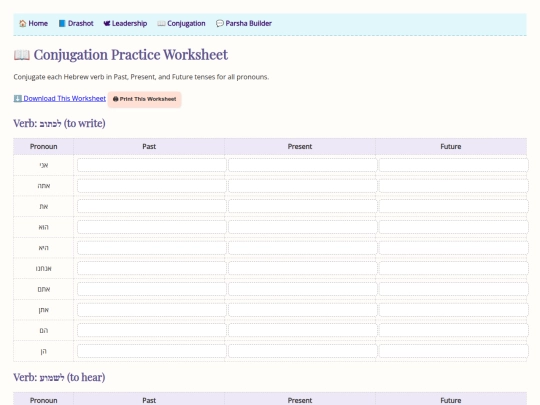The height and width of the screenshot is (405, 540).
Task: Click Past field for אתה row
Action: click(x=152, y=186)
